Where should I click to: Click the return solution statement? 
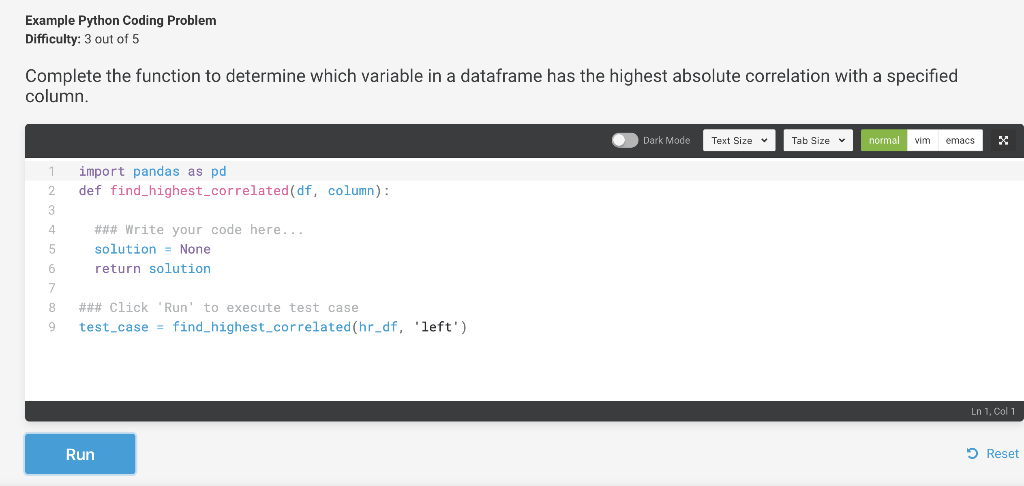click(x=152, y=268)
